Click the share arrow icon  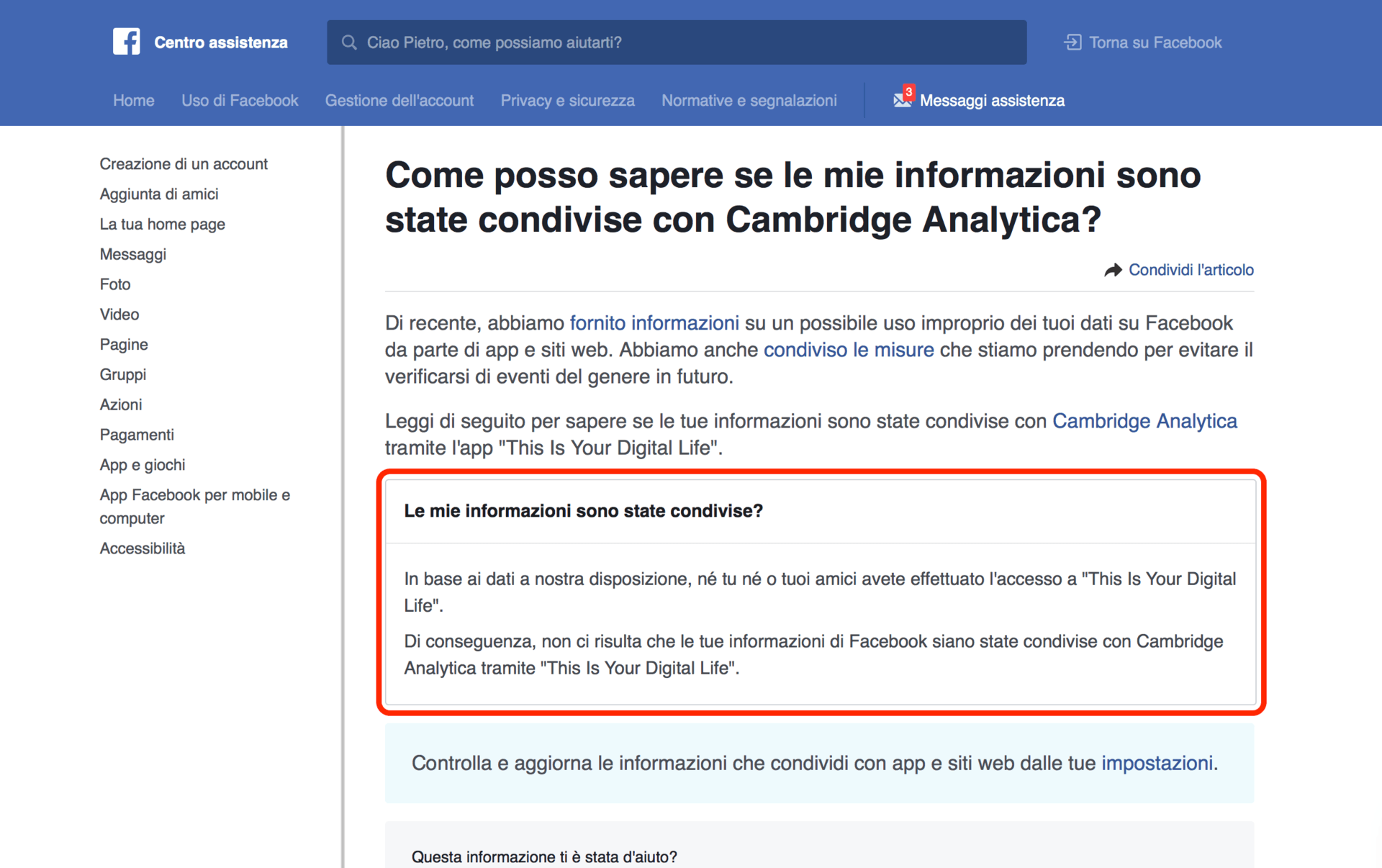click(1113, 270)
